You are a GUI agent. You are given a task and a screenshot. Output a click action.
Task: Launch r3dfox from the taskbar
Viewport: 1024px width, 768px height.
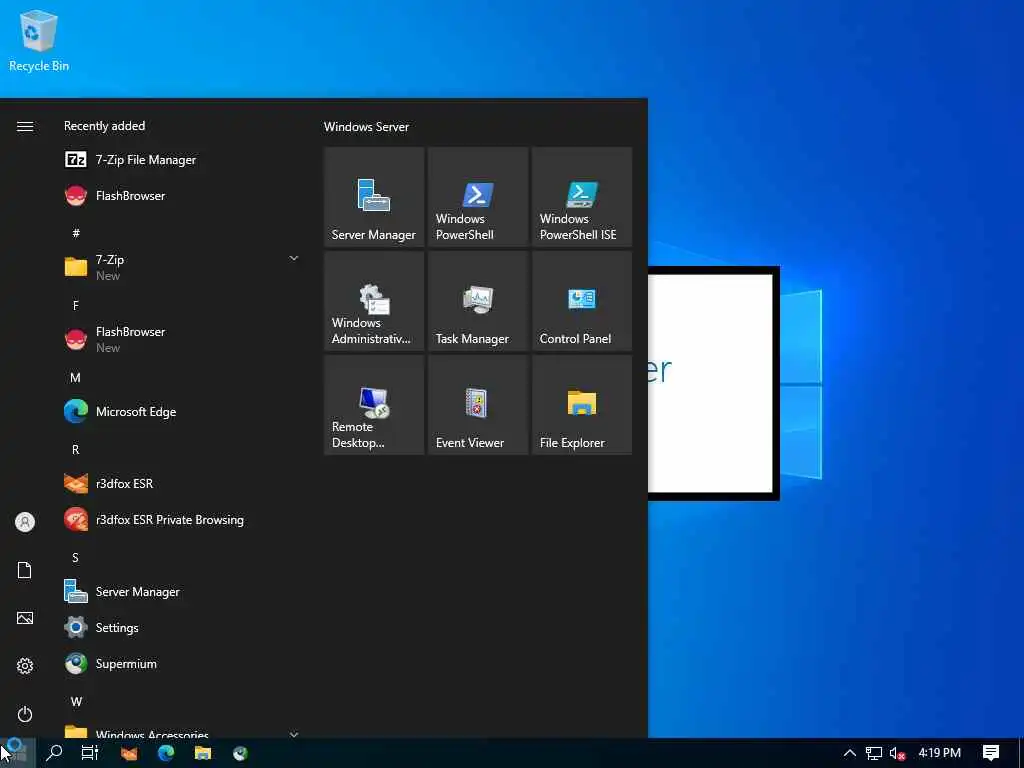[129, 753]
